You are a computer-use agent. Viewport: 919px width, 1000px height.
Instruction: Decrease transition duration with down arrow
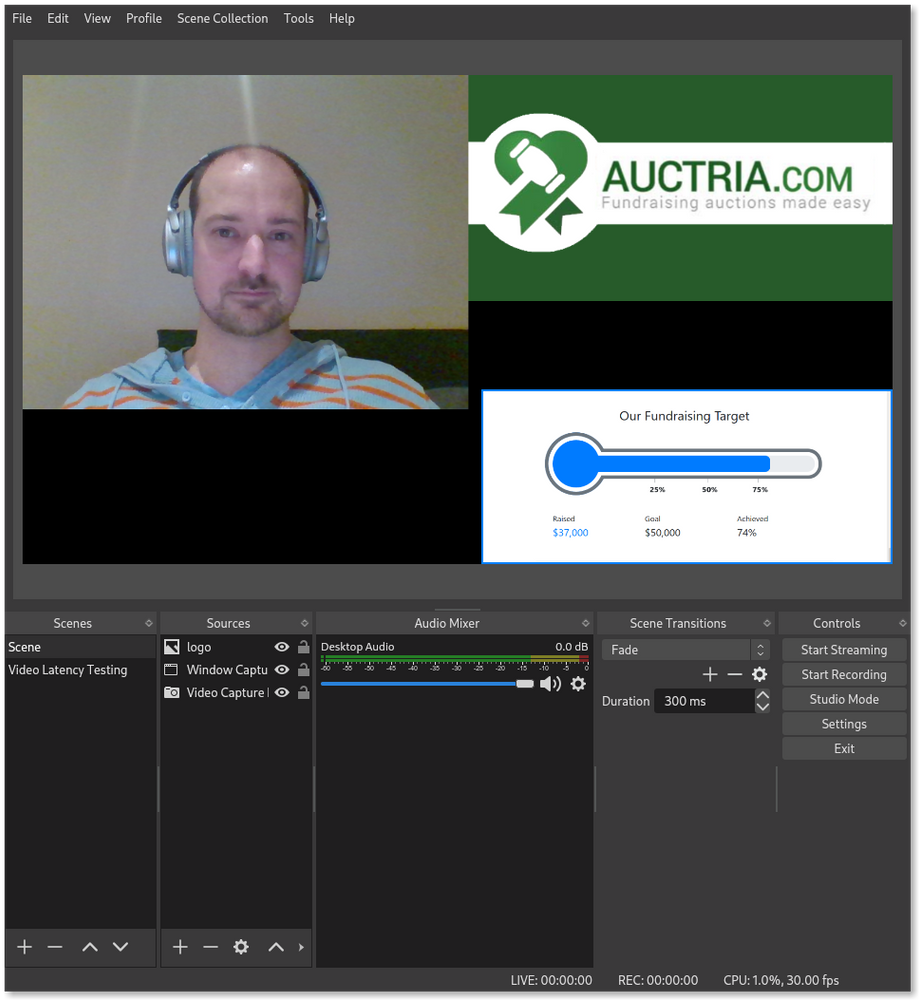click(x=762, y=707)
